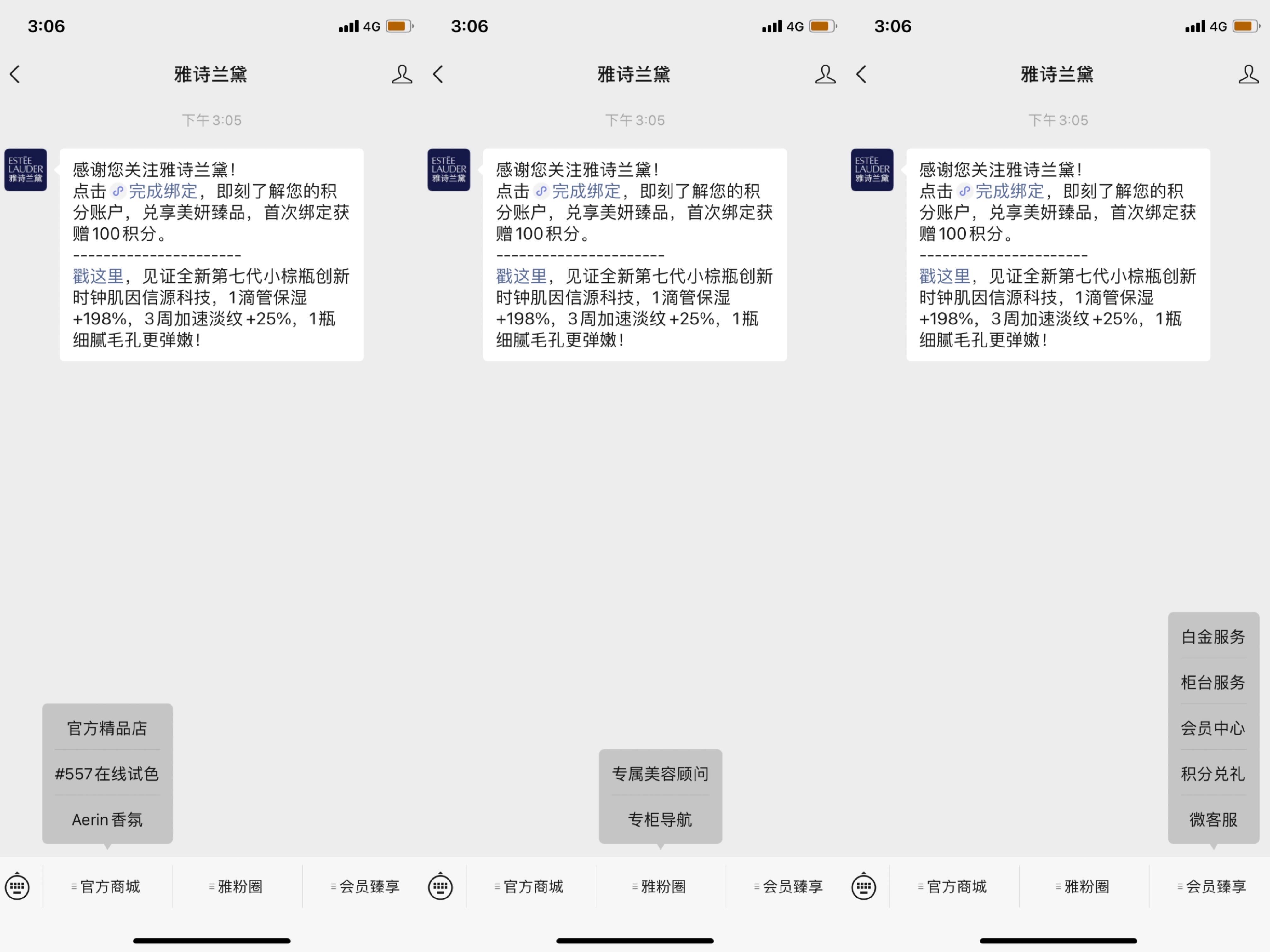Choose 专属美容顾问 in the popup
Image resolution: width=1270 pixels, height=952 pixels.
point(660,773)
